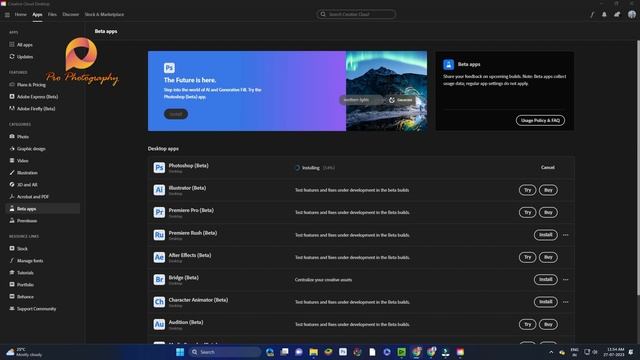Click the Premiere Rush (Beta) Ru icon
Image resolution: width=640 pixels, height=360 pixels.
click(x=159, y=235)
